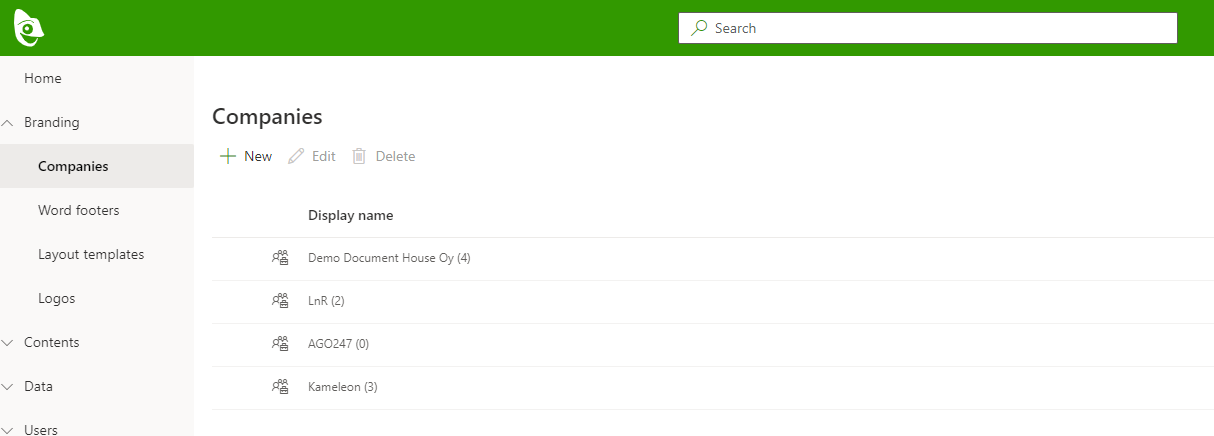Click the Edit button label
The image size is (1214, 436).
324,156
